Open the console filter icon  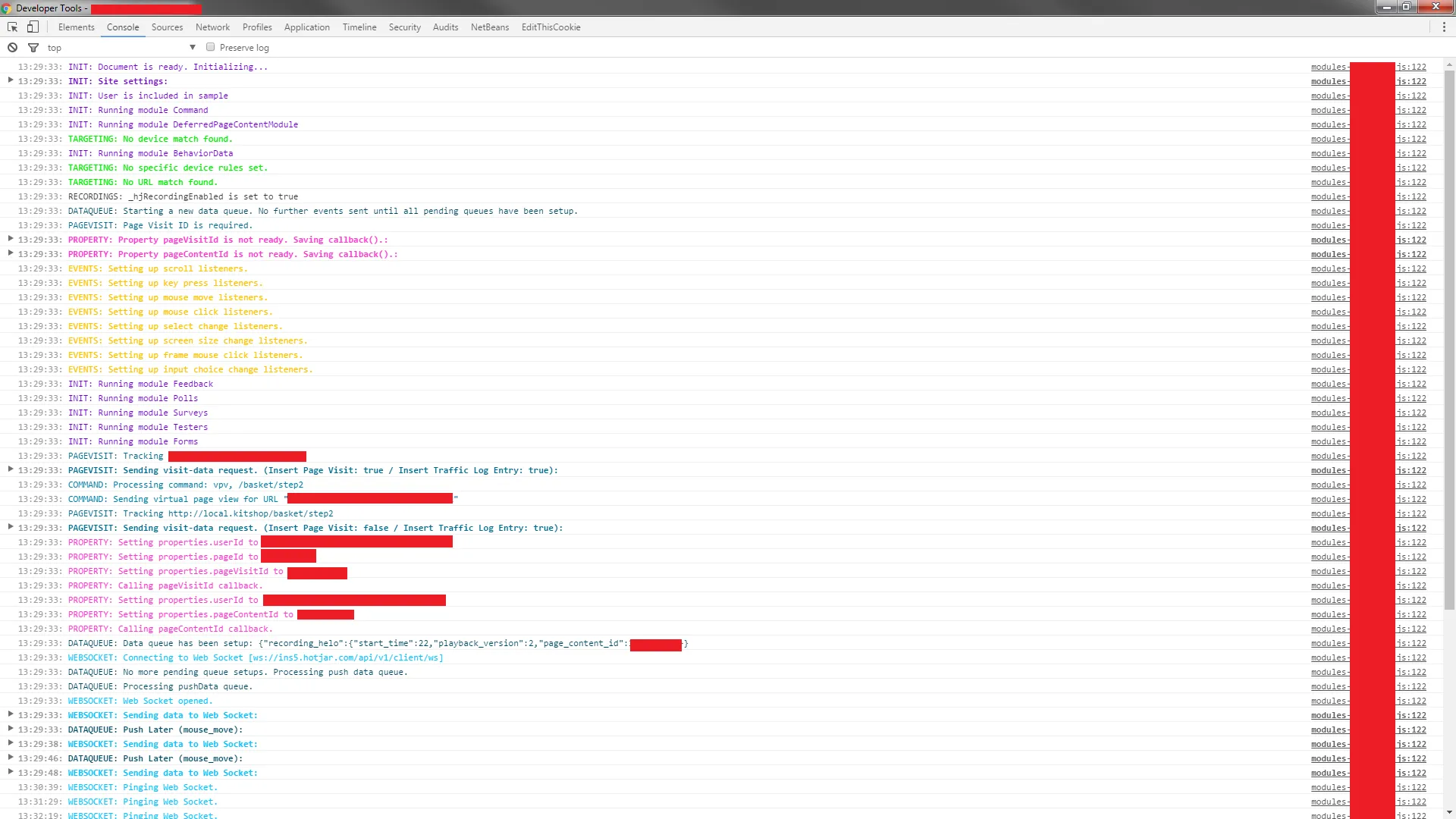tap(33, 47)
